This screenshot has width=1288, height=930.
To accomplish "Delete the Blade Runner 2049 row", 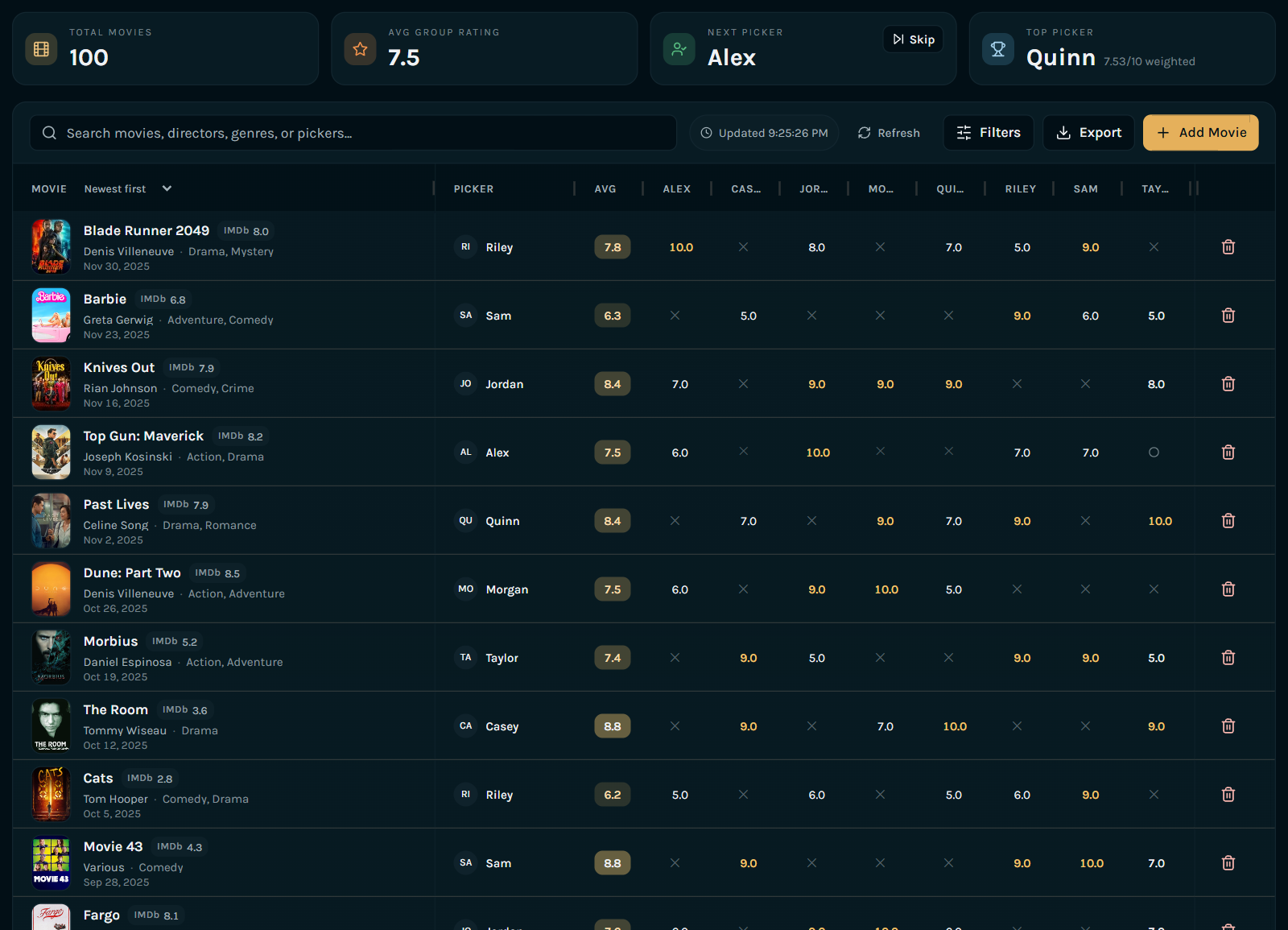I will [1228, 247].
